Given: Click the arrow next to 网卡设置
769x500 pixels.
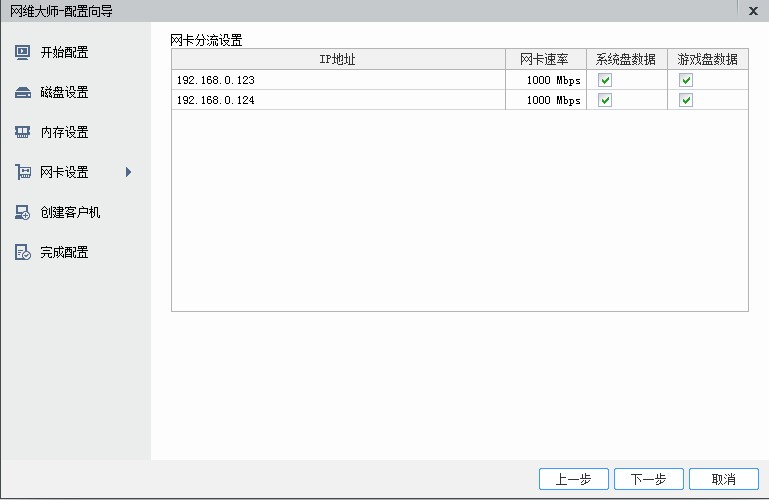Looking at the screenshot, I should pos(128,172).
